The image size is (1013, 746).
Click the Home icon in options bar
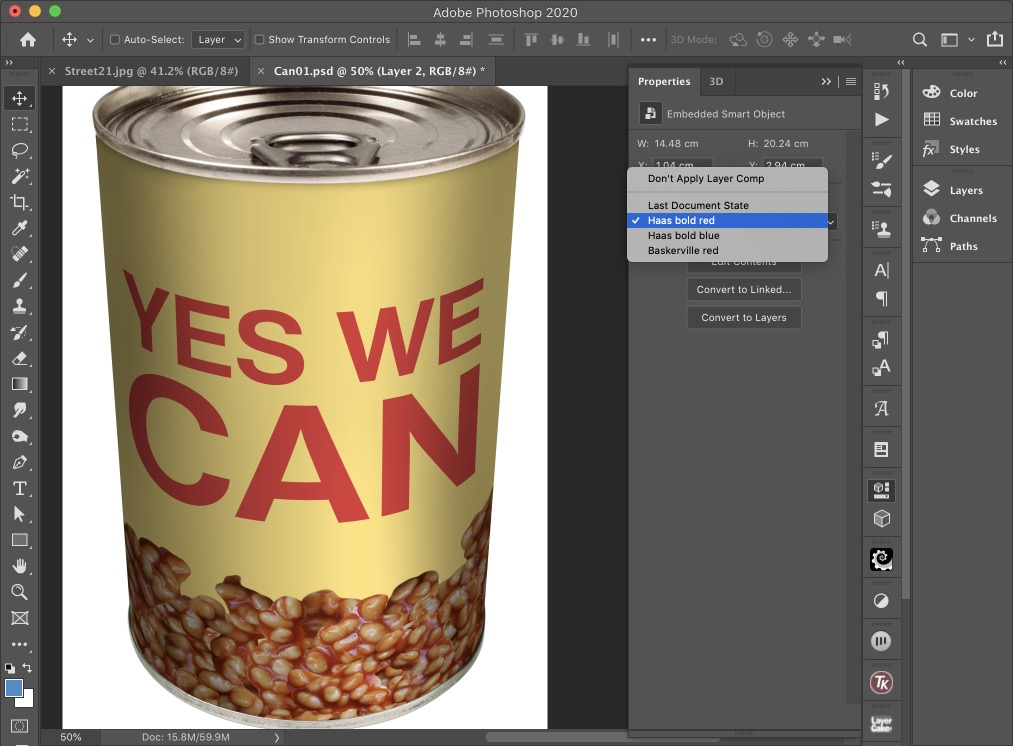28,40
